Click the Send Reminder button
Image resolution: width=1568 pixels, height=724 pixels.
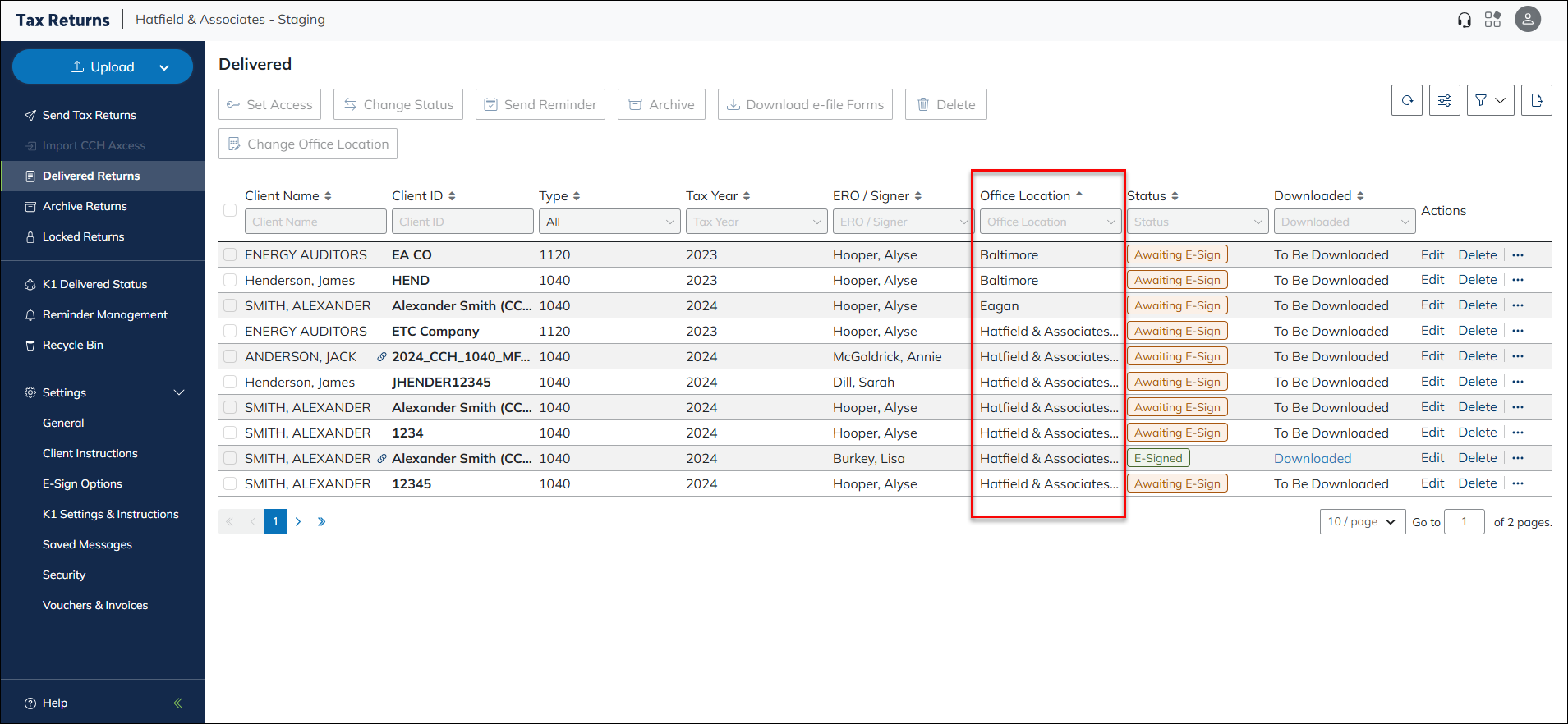point(540,104)
